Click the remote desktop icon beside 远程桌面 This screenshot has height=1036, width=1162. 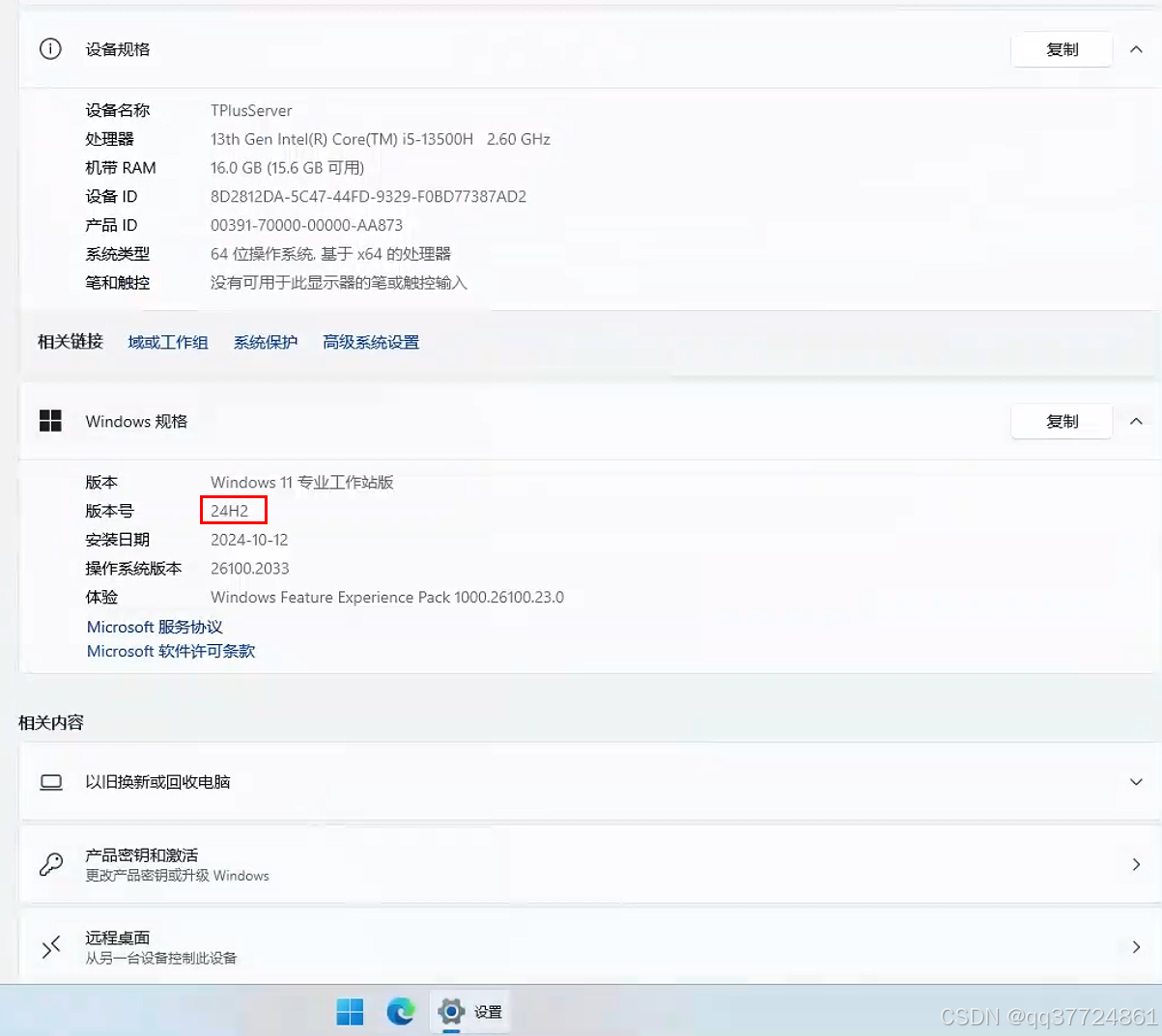51,947
